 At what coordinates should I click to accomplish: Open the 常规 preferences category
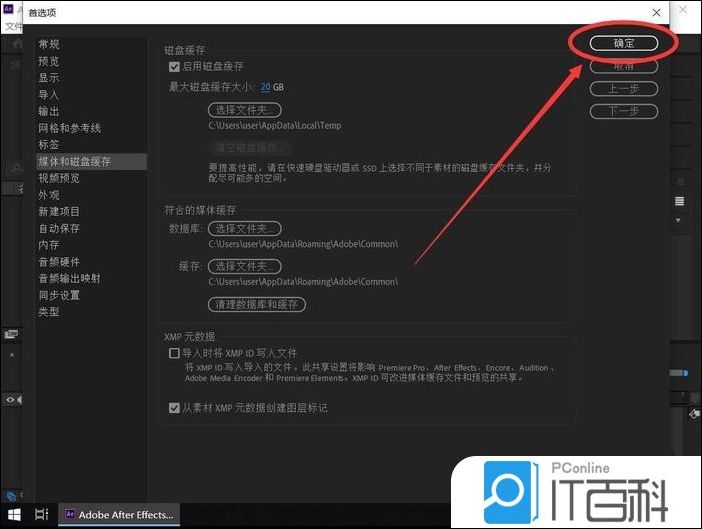point(48,44)
